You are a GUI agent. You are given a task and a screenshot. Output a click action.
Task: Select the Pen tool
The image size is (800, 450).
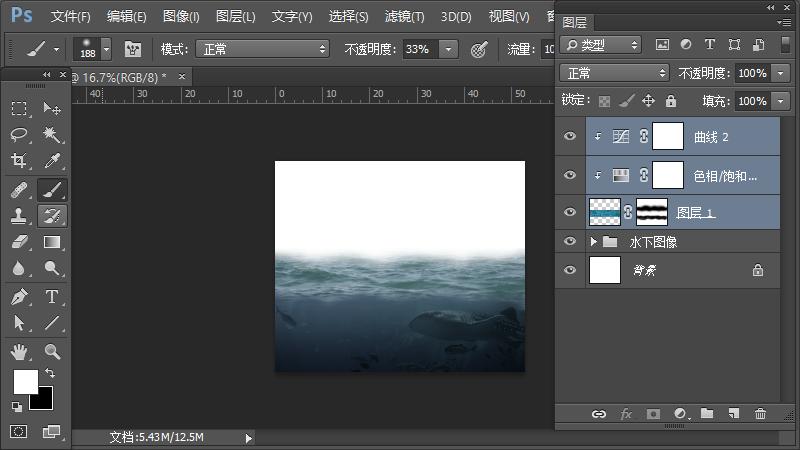click(19, 297)
